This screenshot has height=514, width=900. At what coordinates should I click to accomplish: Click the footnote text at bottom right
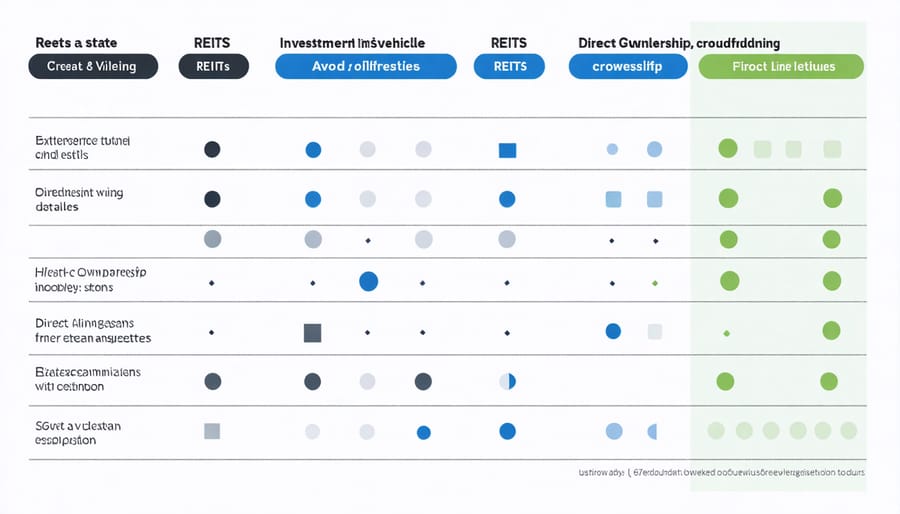pos(722,471)
